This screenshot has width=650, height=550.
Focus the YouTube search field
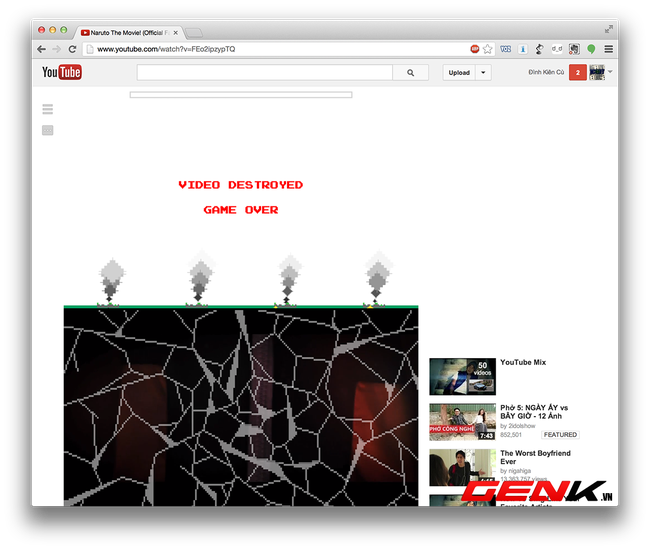tap(264, 73)
